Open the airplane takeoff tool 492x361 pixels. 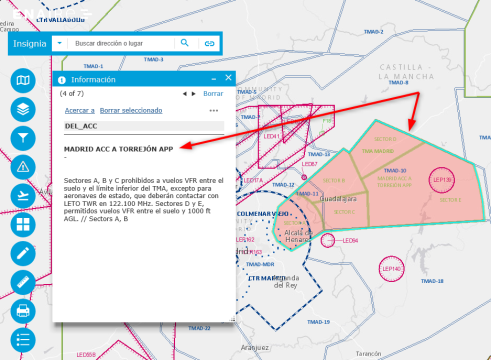(x=23, y=196)
